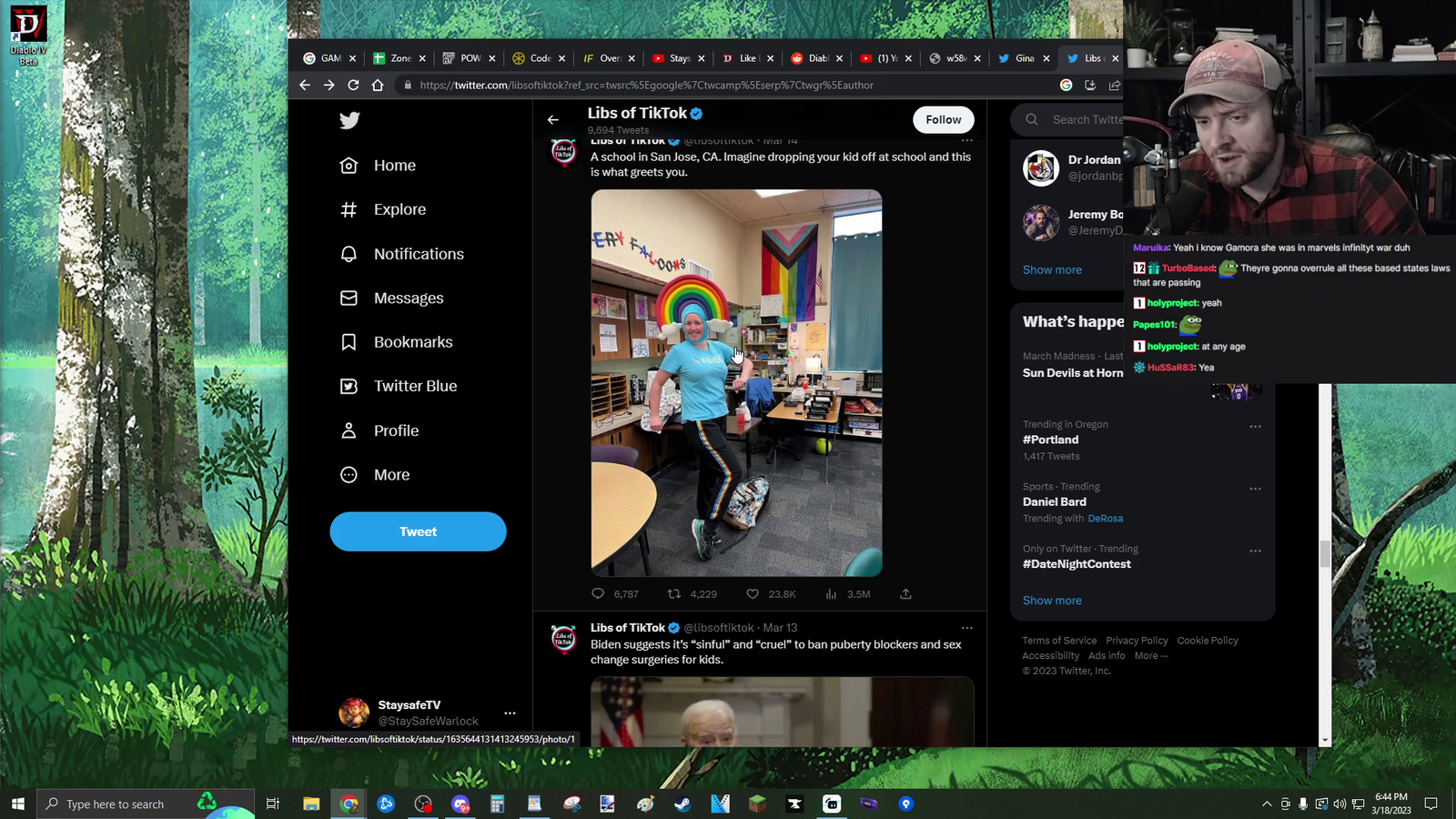Open Bookmarks in the sidebar

[396, 342]
